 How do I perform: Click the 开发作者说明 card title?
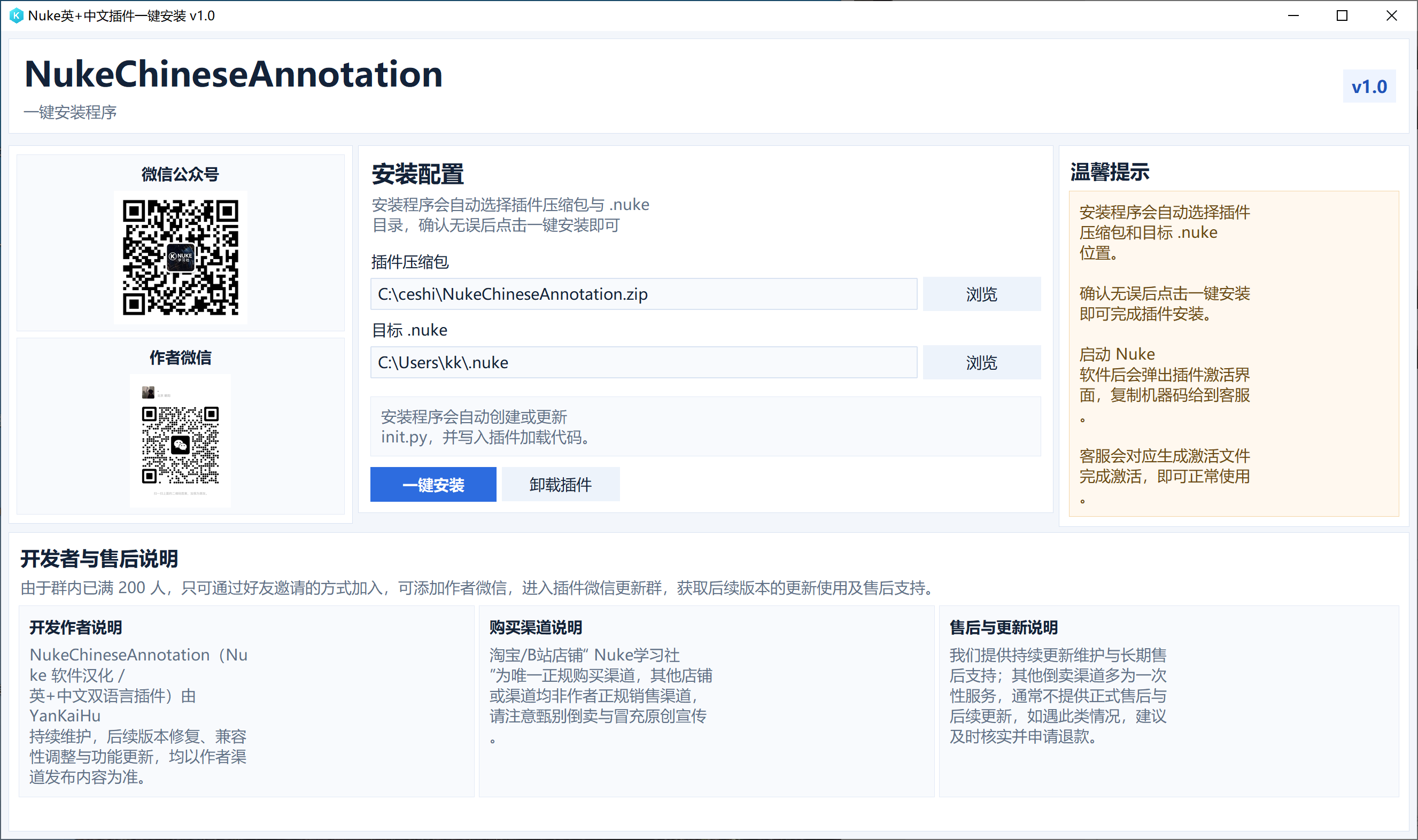75,628
